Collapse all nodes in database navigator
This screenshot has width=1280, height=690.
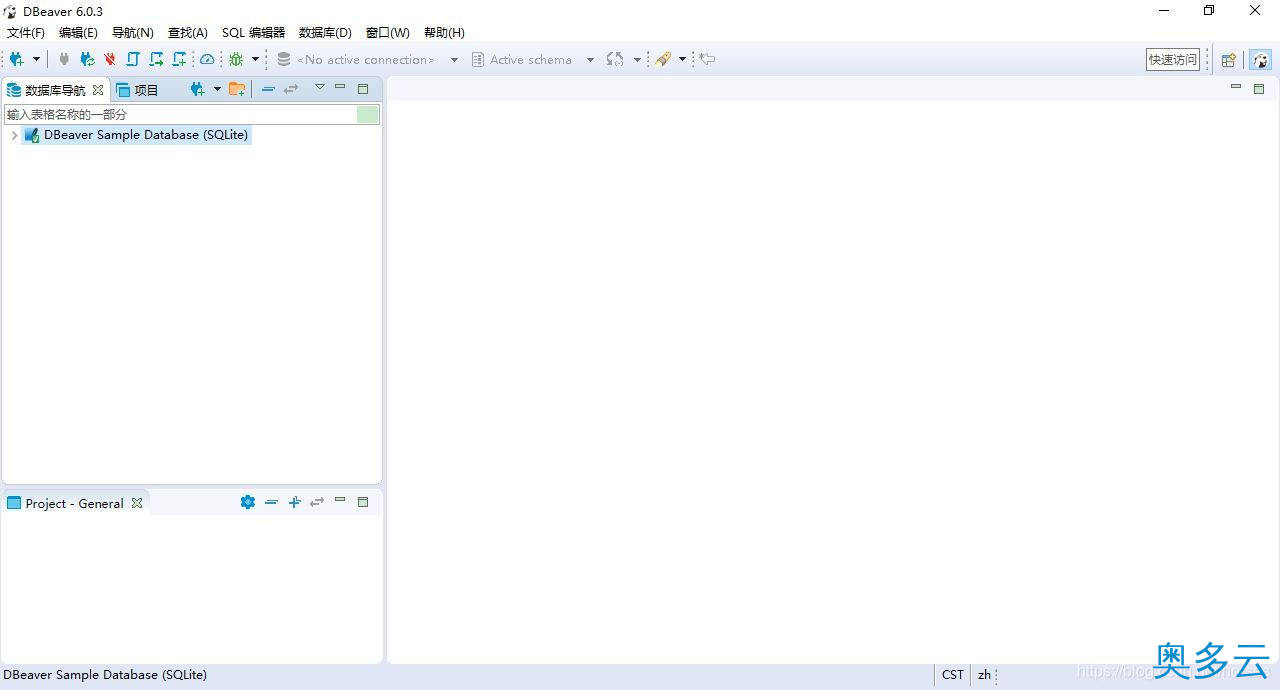[x=268, y=89]
